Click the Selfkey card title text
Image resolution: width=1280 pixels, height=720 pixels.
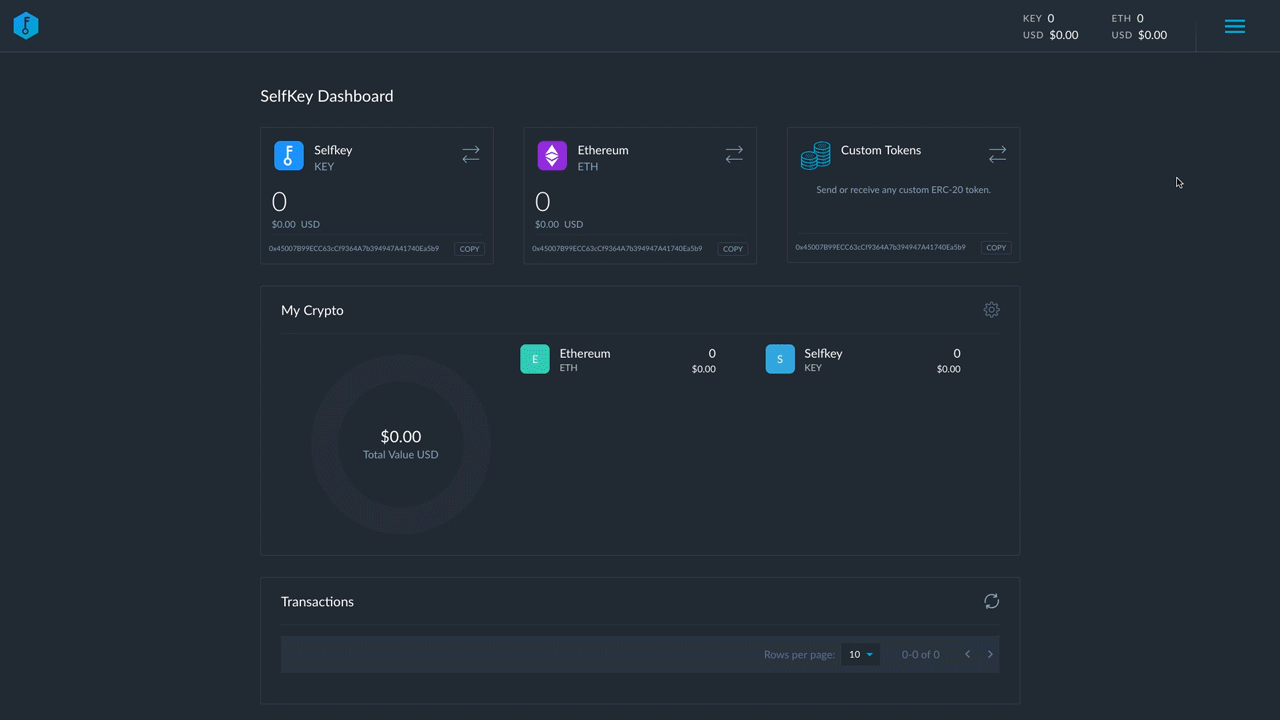pos(333,150)
